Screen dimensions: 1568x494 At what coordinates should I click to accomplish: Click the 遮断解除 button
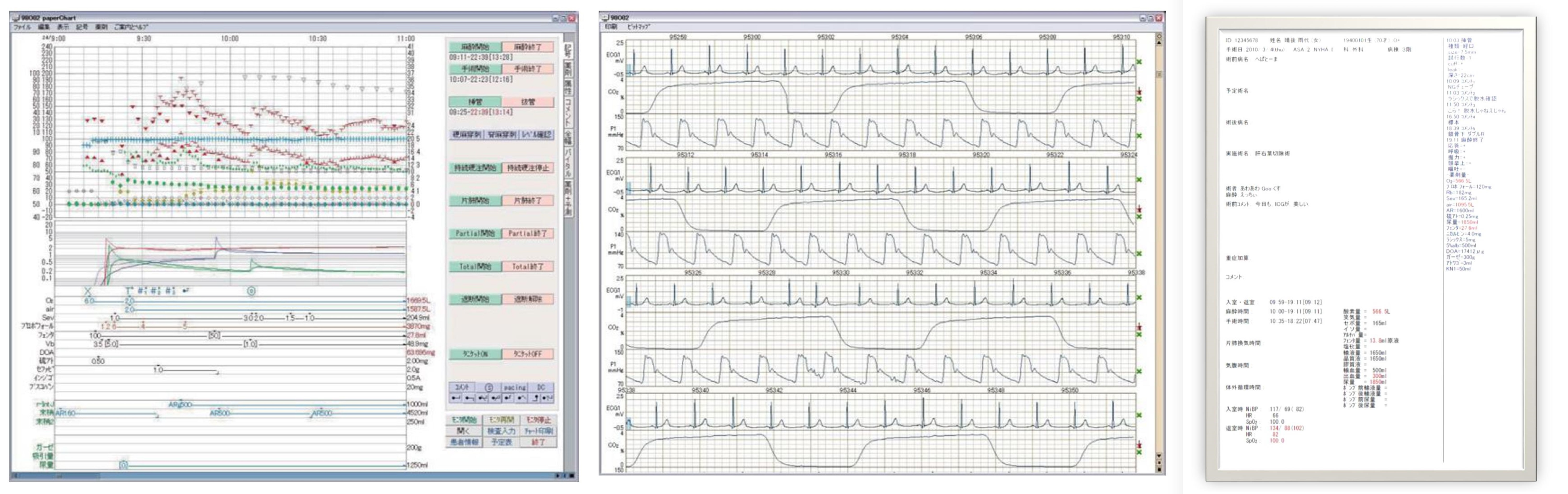click(x=528, y=299)
